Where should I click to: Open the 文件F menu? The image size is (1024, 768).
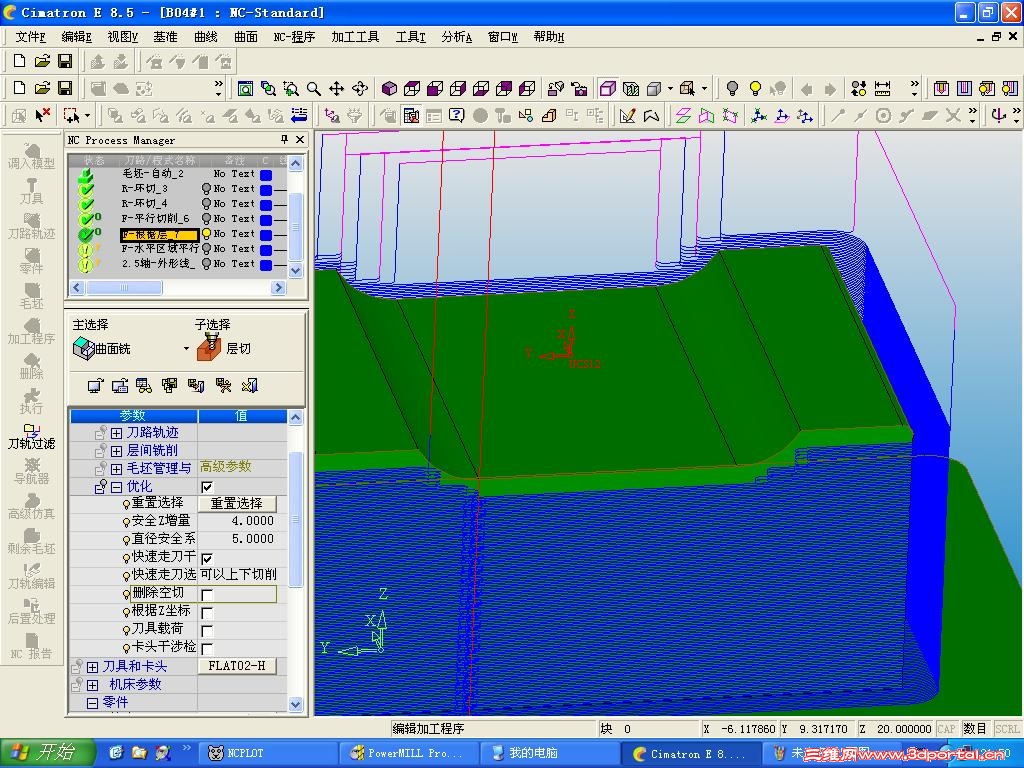coord(30,37)
